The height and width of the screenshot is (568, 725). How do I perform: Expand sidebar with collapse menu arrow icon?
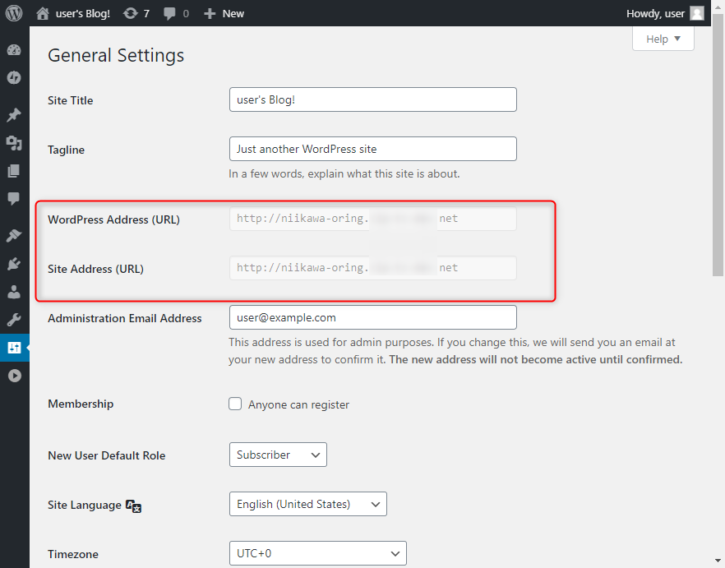pyautogui.click(x=14, y=376)
